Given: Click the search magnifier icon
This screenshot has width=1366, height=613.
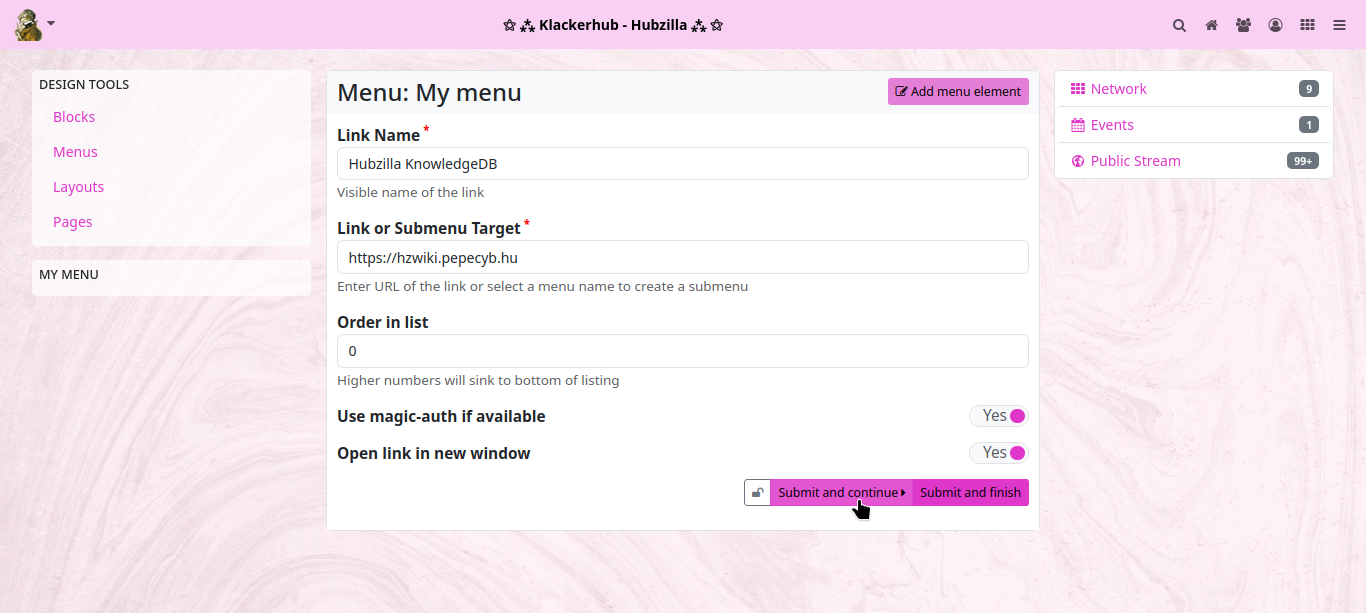Looking at the screenshot, I should click(x=1179, y=25).
